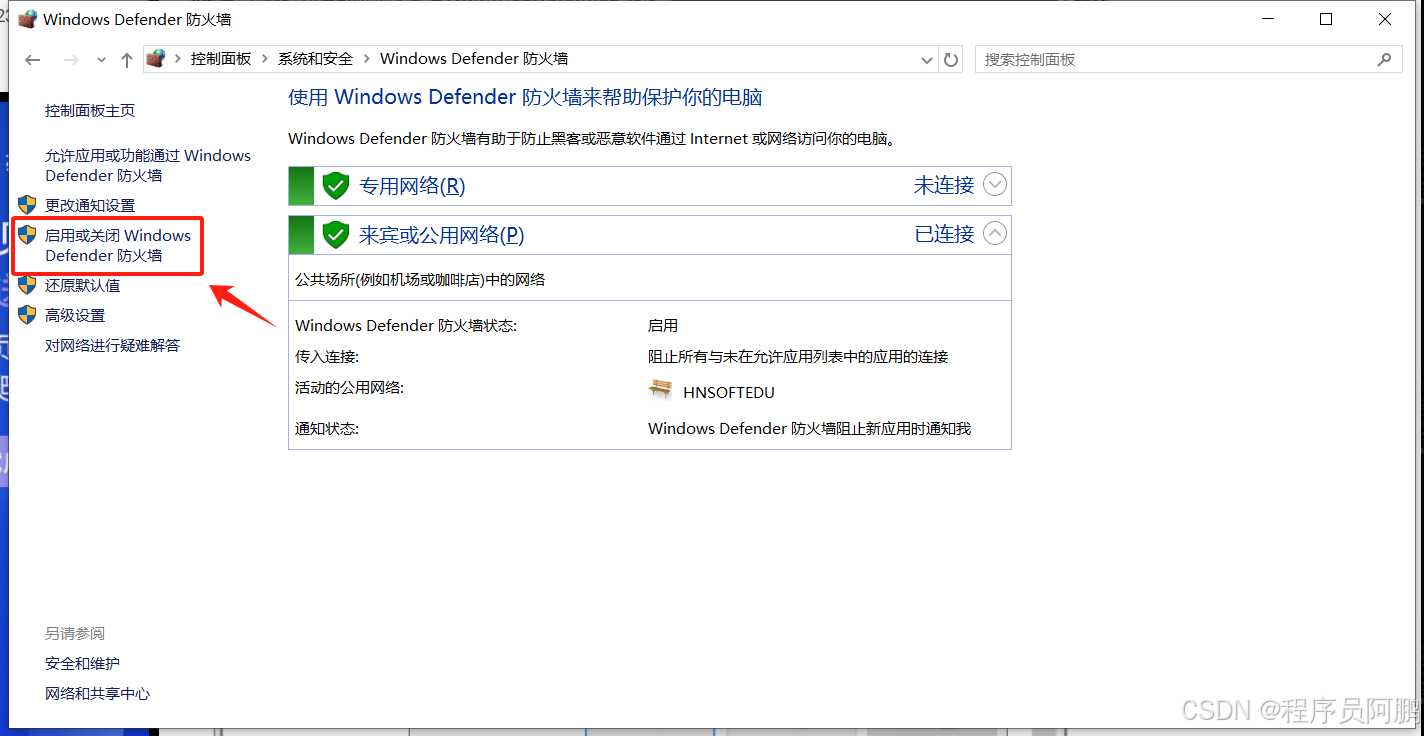This screenshot has height=736, width=1424.
Task: Click the shield icon beside 更改通知设置
Action: pyautogui.click(x=27, y=205)
